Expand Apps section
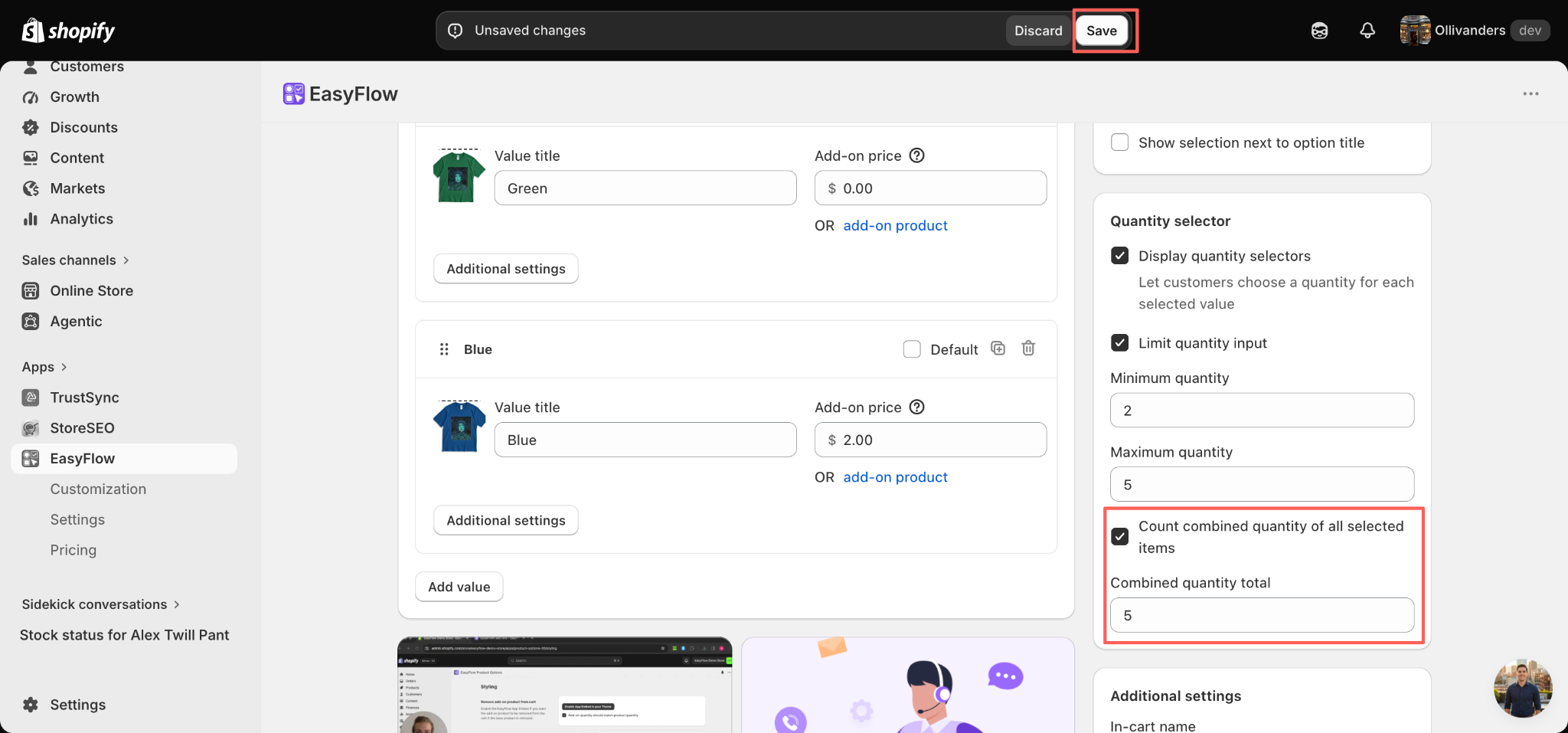 click(x=44, y=367)
